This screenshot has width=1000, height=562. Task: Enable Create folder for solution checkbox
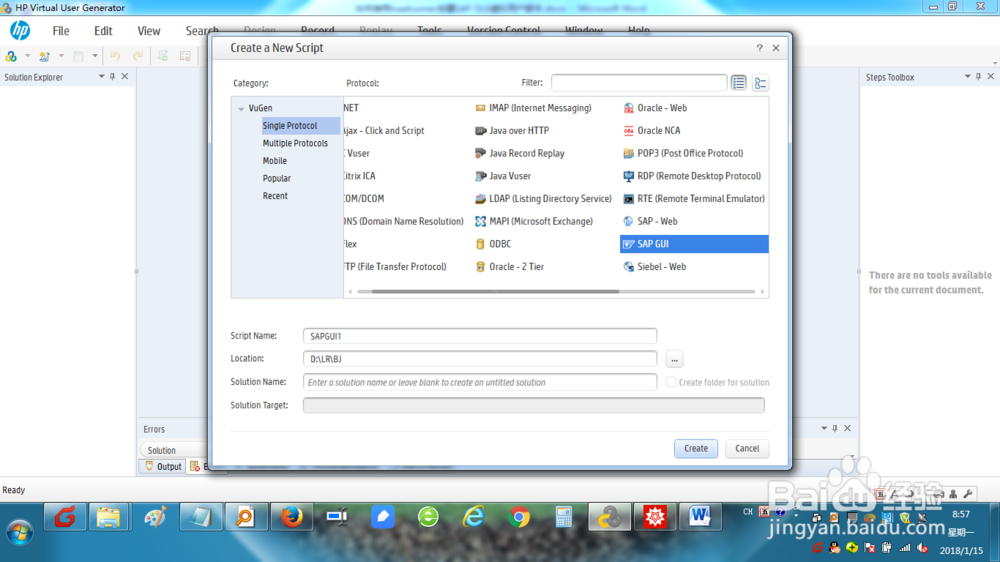pos(671,382)
